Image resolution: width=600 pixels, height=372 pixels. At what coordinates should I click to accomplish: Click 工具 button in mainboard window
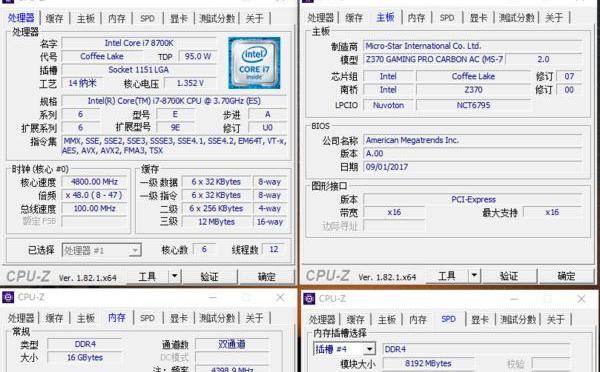(x=447, y=276)
